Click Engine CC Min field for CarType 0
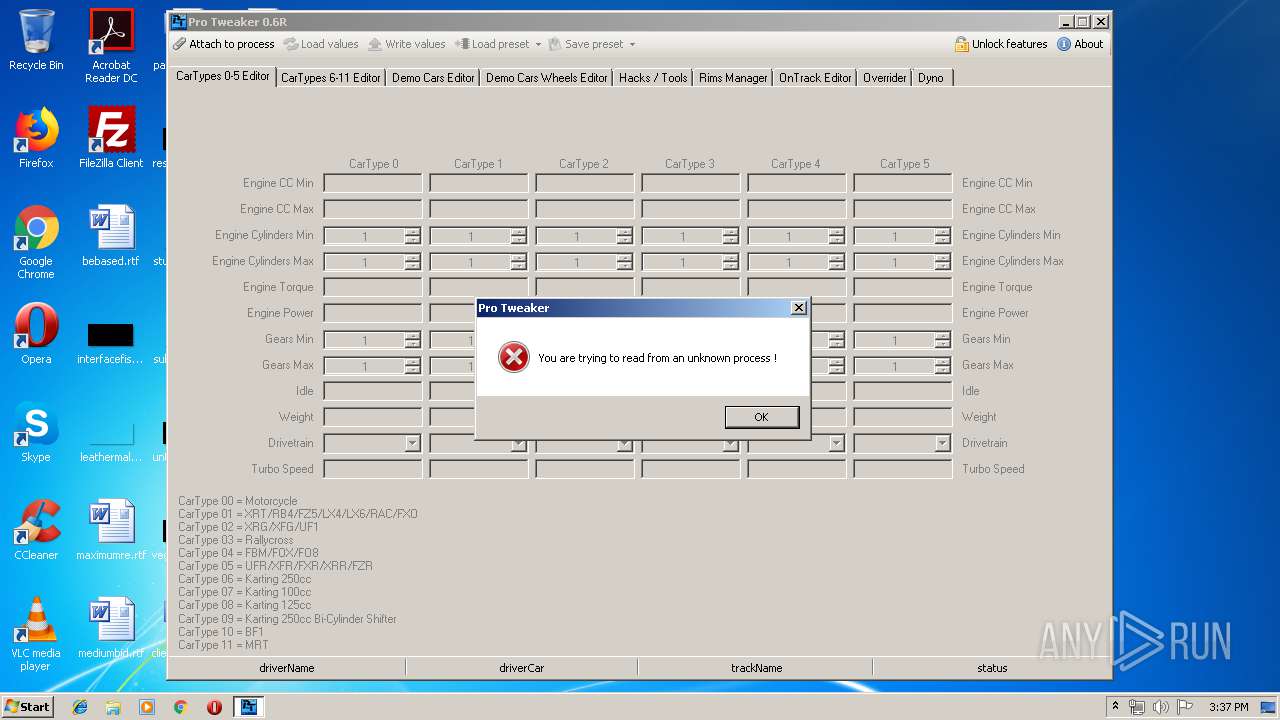 tap(373, 183)
